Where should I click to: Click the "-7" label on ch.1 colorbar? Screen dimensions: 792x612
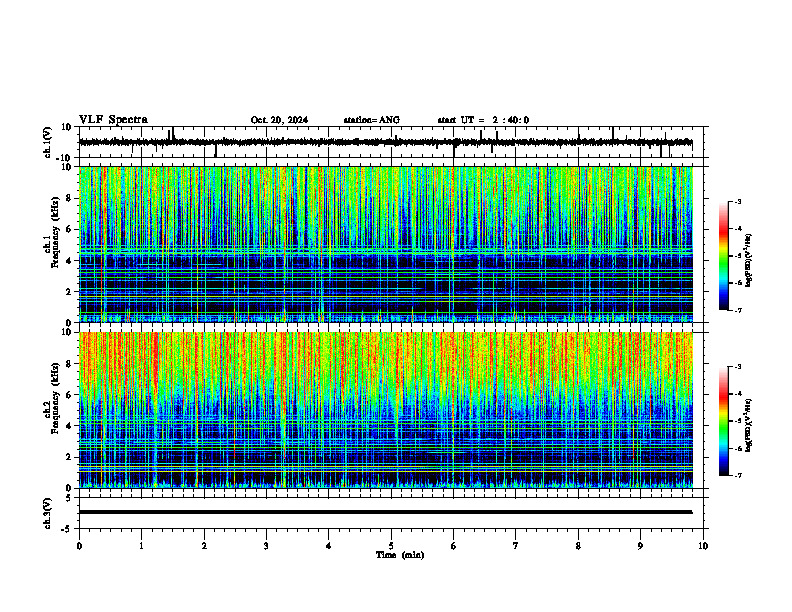click(x=738, y=310)
